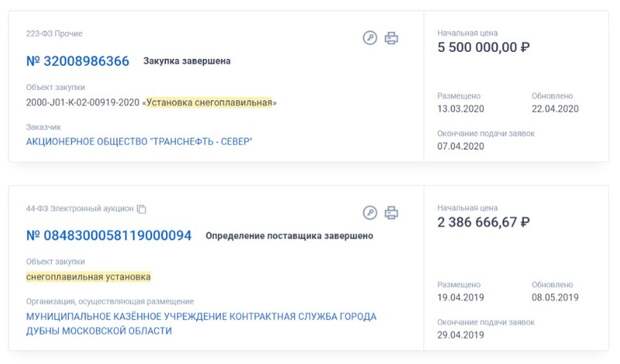Click initial price 2 386 666,67 ₽
Viewport: 620px width, 364px height.
[483, 223]
